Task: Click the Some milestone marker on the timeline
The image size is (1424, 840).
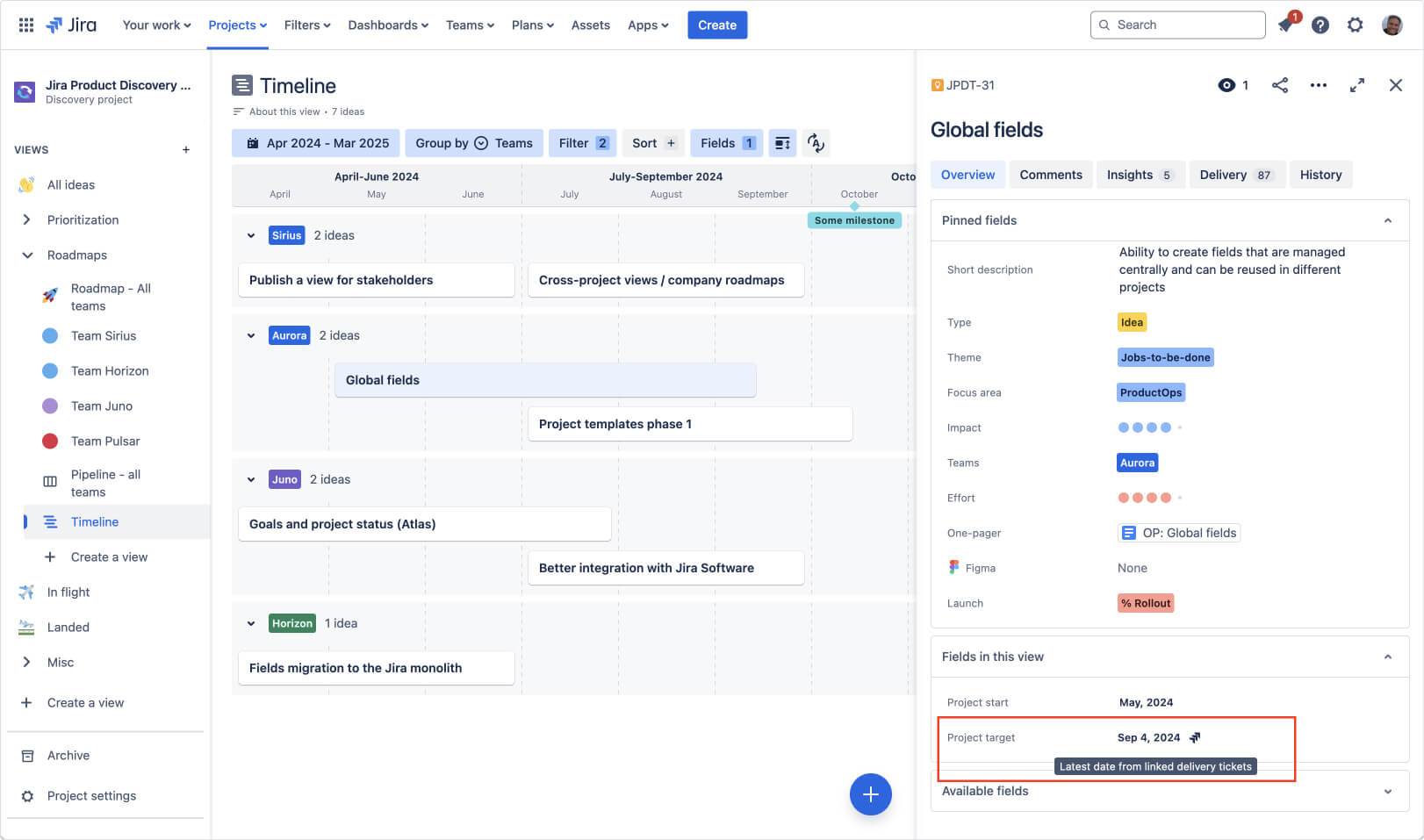Action: tap(854, 219)
